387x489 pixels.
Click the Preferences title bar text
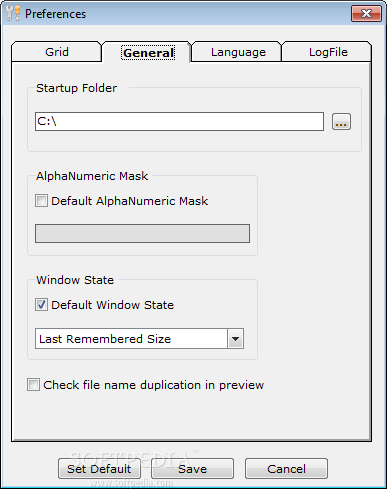(x=55, y=14)
